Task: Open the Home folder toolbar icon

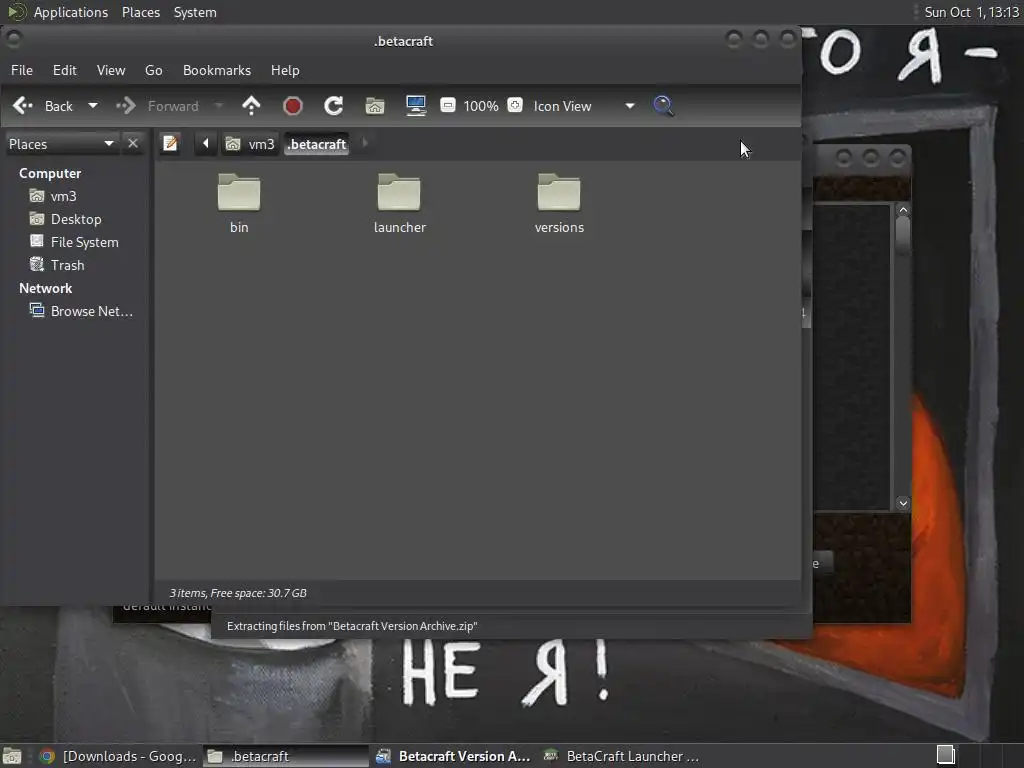Action: click(375, 106)
